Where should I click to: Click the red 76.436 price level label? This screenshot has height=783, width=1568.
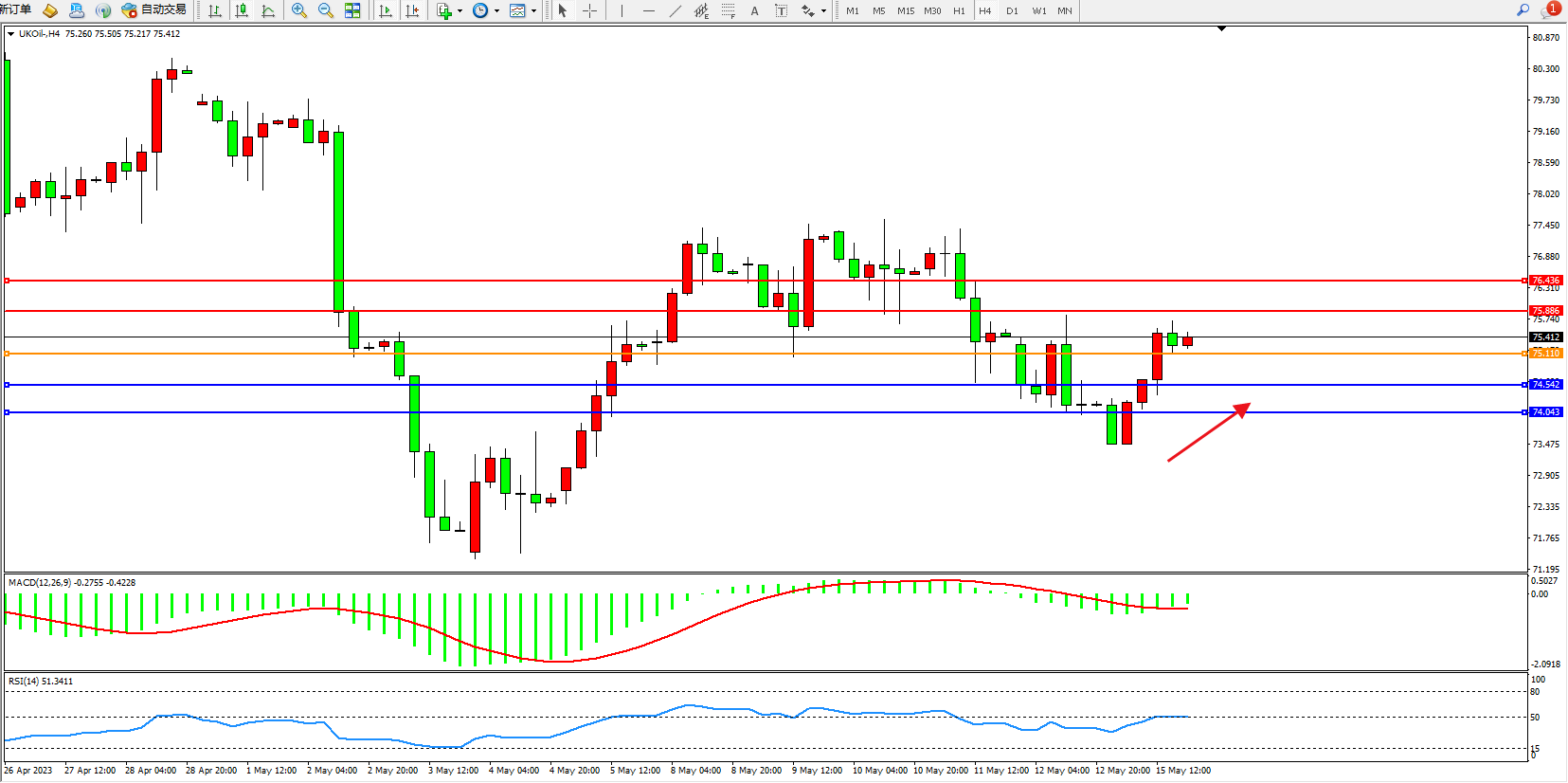click(x=1545, y=281)
